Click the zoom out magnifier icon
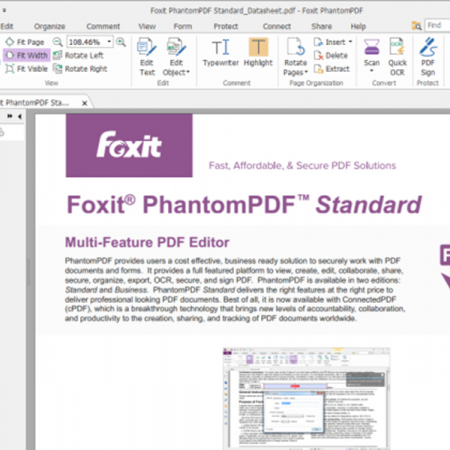The image size is (450, 450). pos(58,42)
